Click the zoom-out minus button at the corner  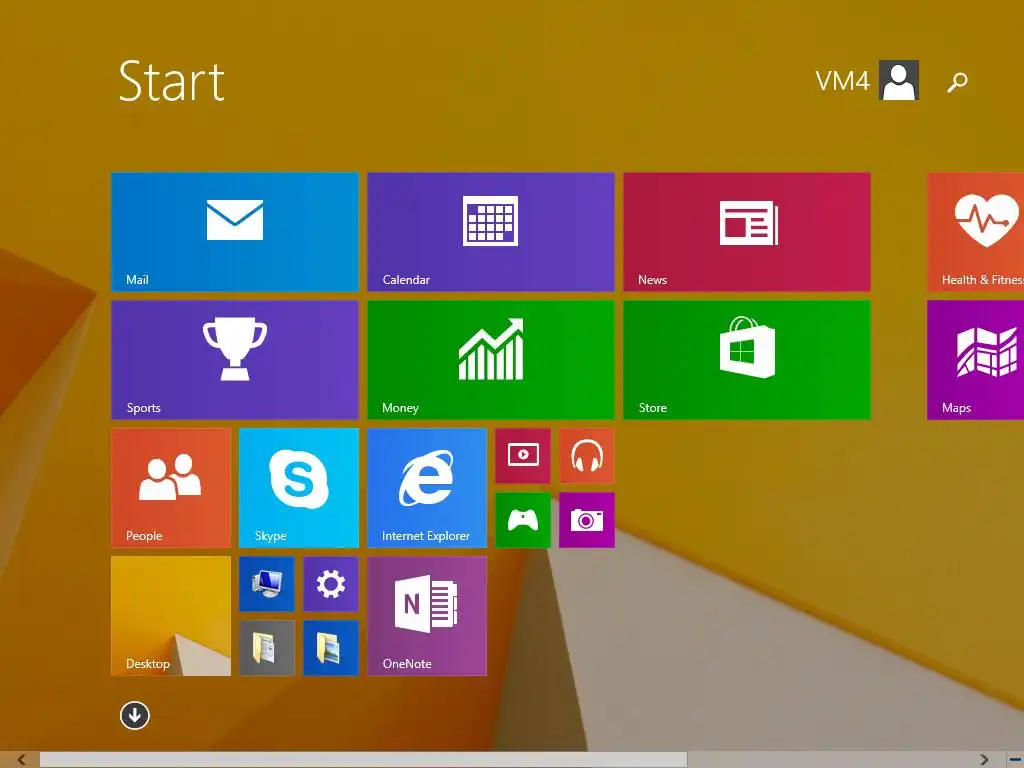(x=1014, y=760)
